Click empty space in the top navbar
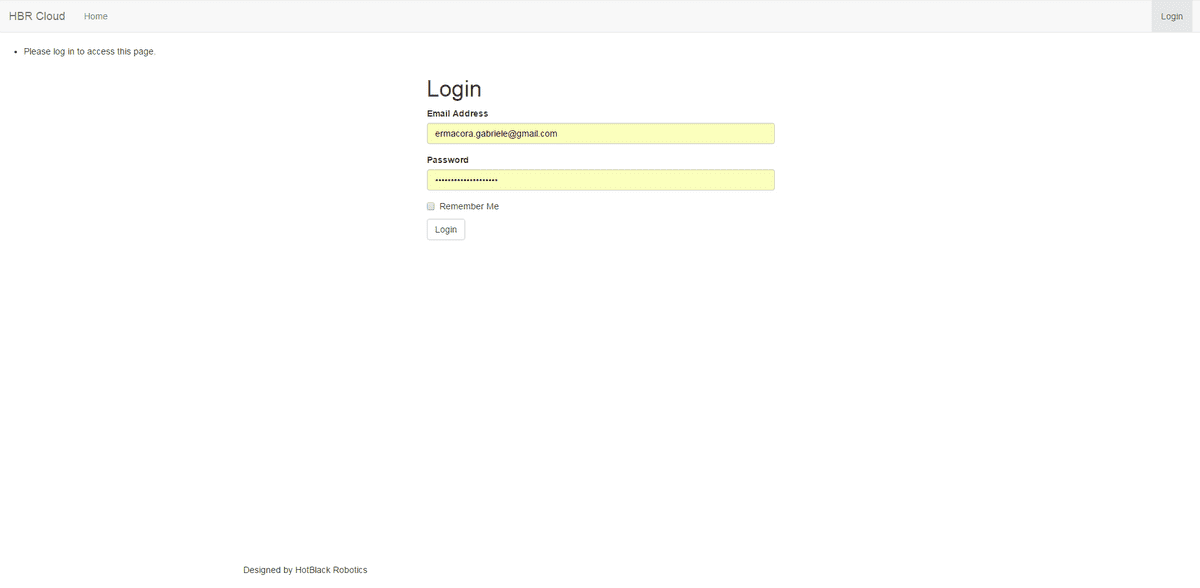The height and width of the screenshot is (588, 1200). (x=600, y=16)
